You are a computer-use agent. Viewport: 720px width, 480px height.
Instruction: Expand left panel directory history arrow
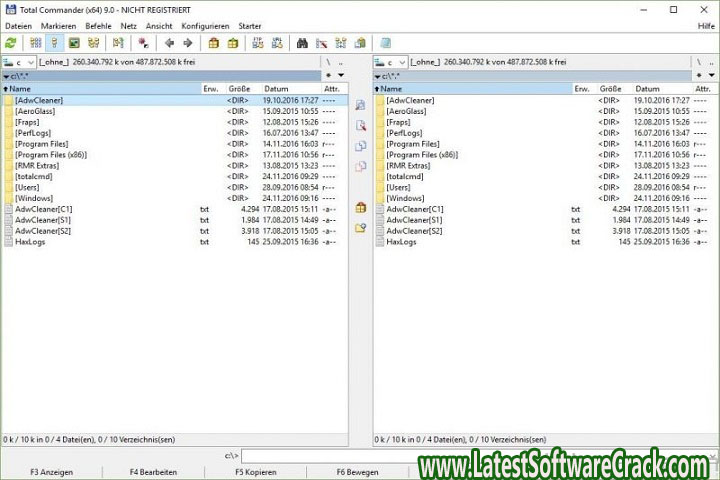[341, 75]
